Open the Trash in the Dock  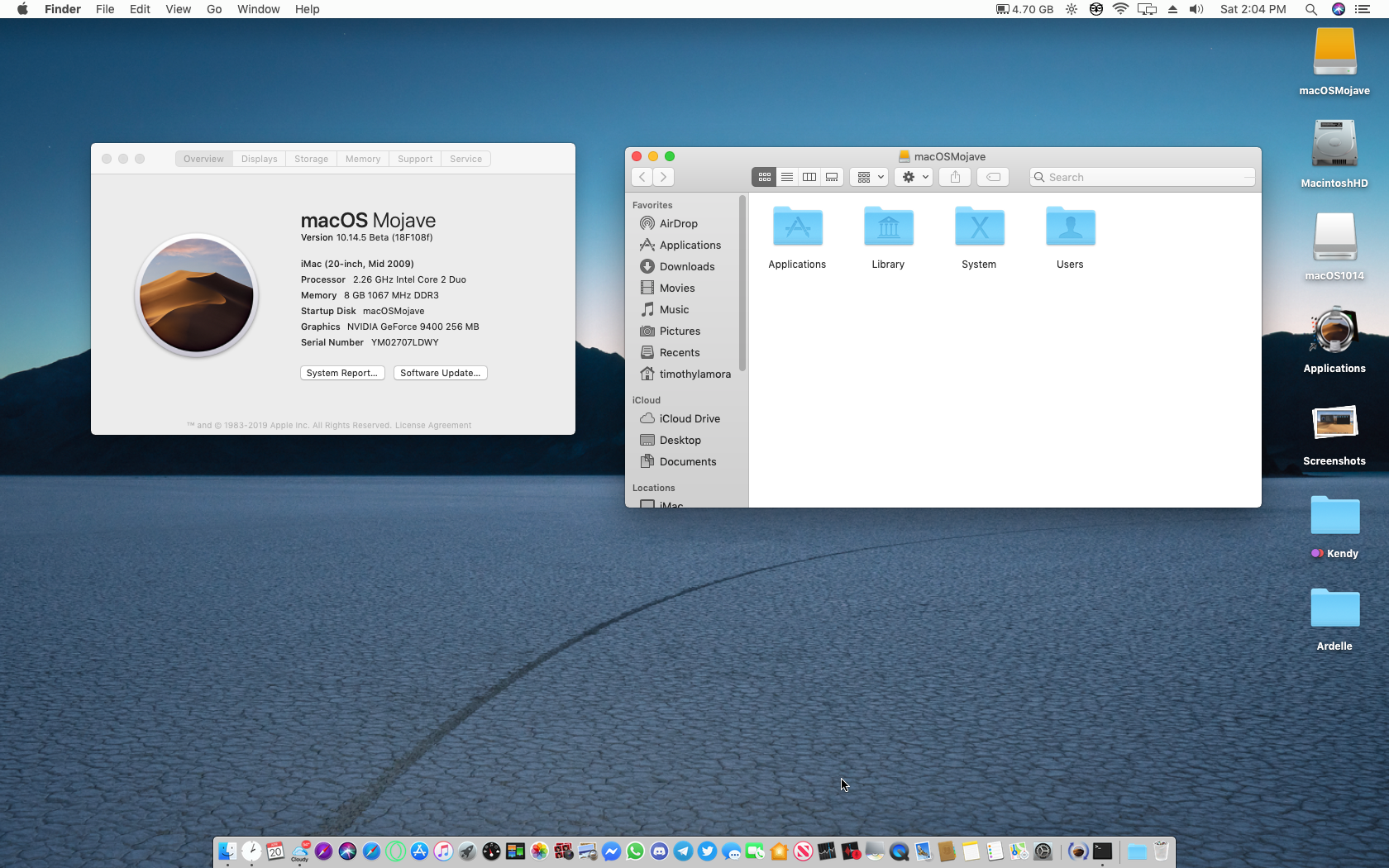pyautogui.click(x=1161, y=851)
